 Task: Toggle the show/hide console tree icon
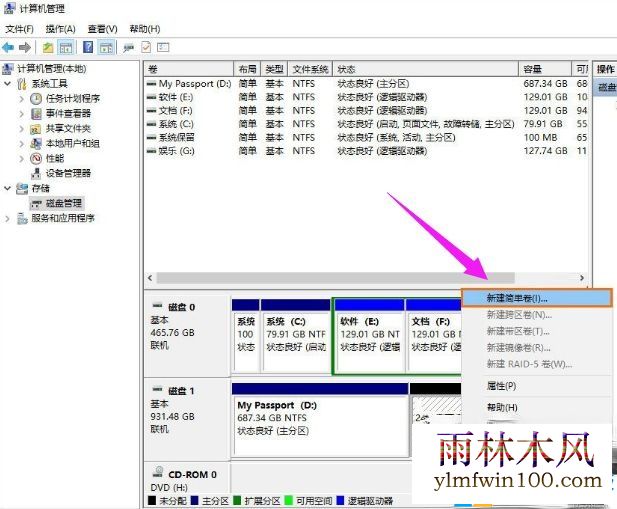click(66, 48)
